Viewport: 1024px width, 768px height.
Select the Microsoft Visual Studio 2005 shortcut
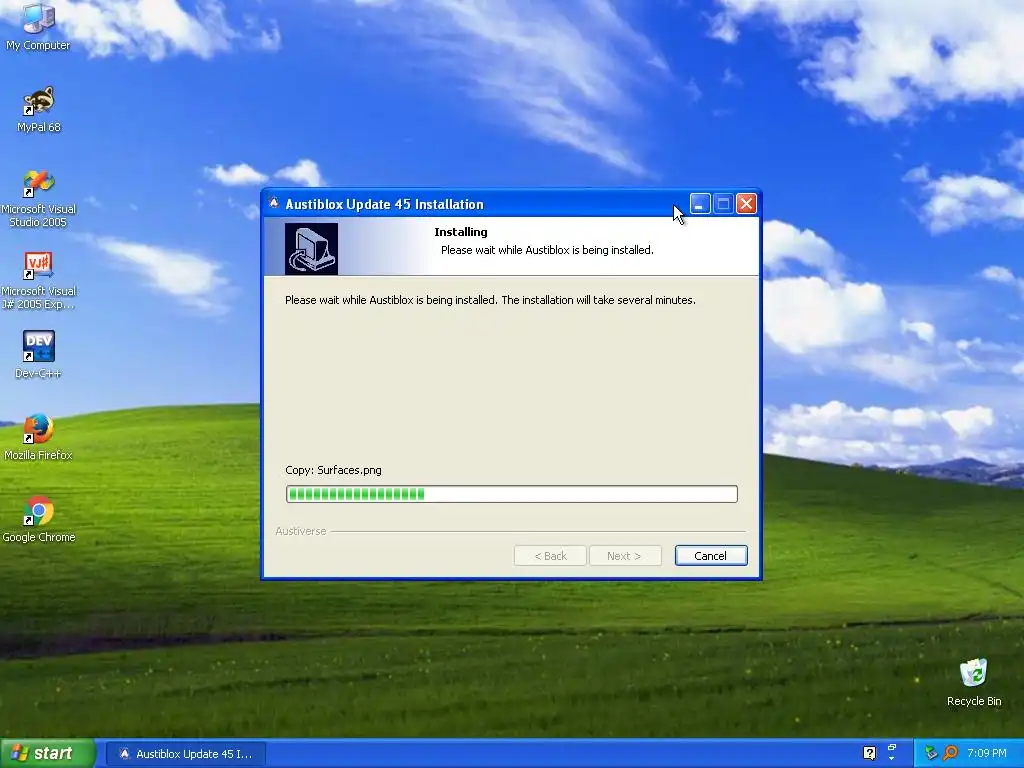coord(39,199)
